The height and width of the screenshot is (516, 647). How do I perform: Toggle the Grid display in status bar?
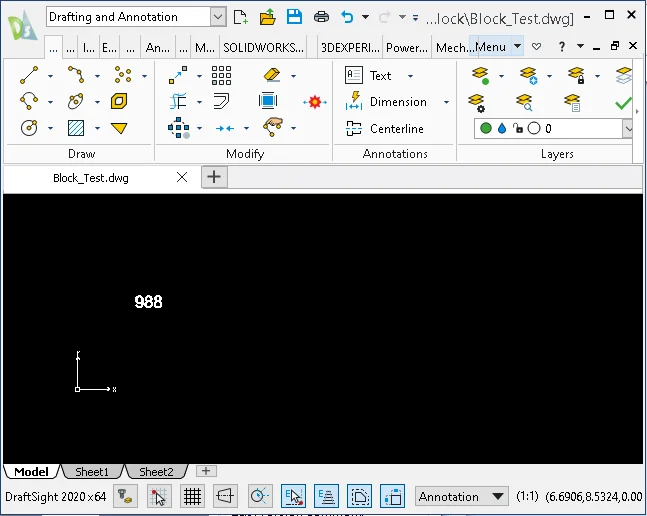coord(192,496)
